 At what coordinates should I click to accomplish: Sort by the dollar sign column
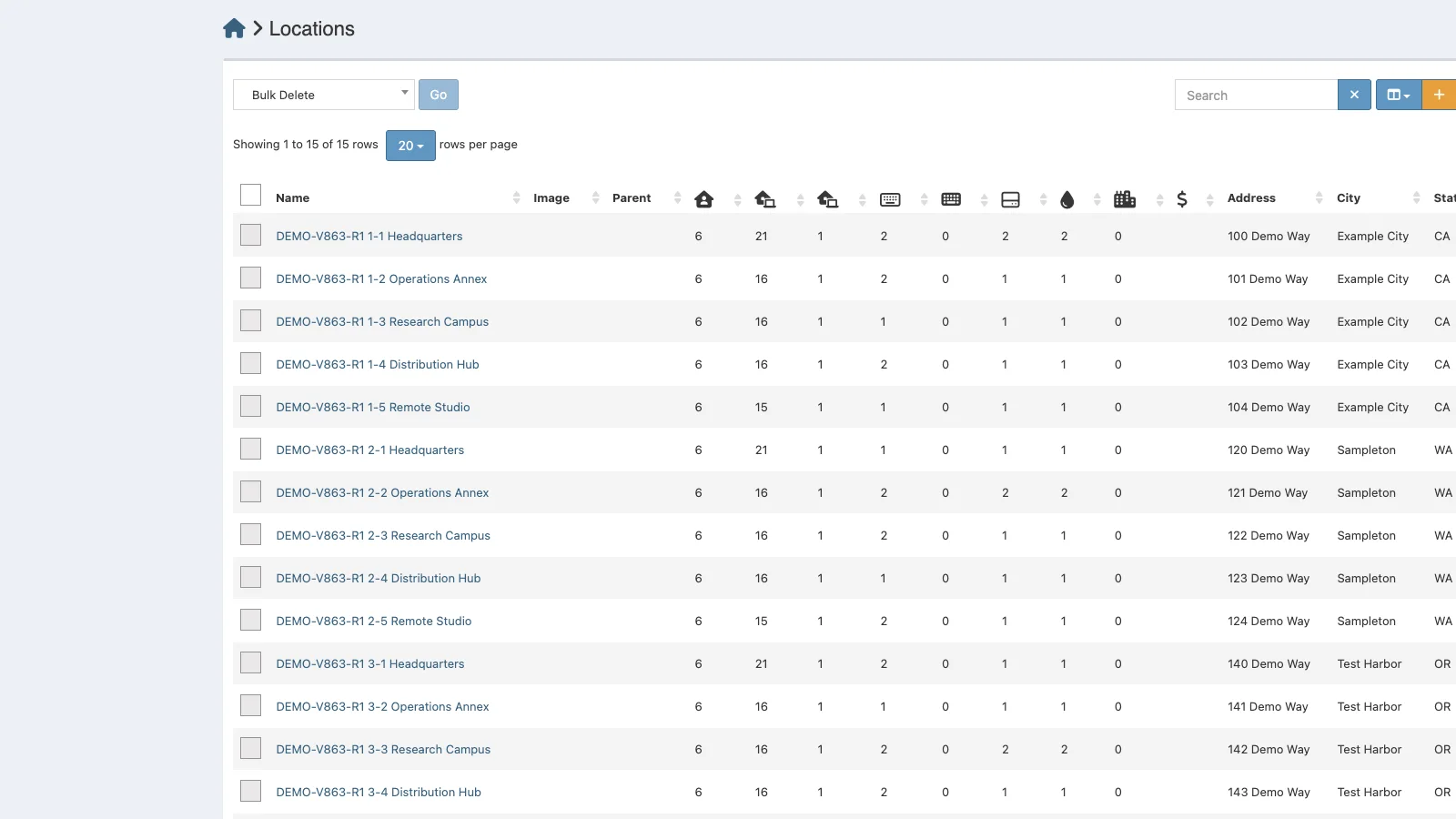point(1182,199)
